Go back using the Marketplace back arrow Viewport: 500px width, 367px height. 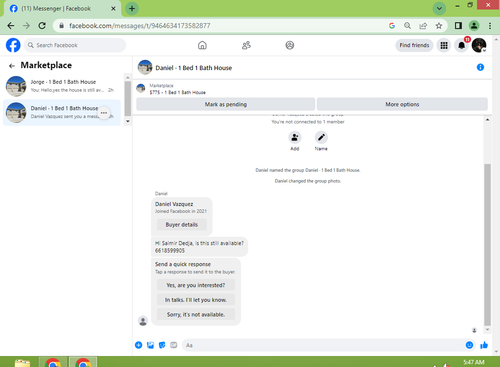pyautogui.click(x=12, y=66)
